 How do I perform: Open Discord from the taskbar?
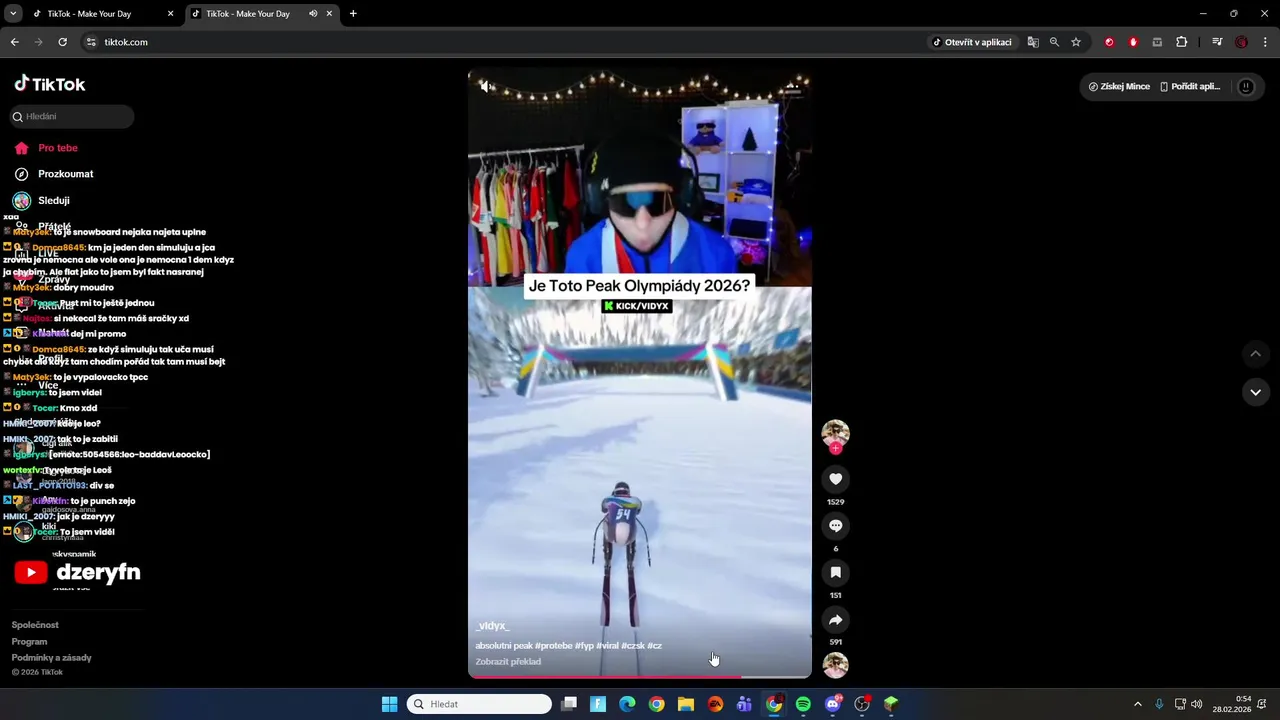(x=833, y=704)
